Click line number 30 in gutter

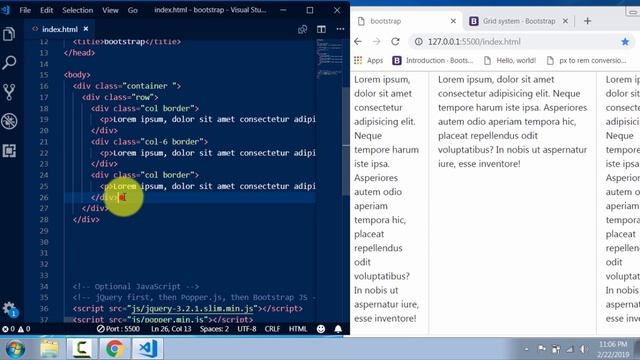(x=44, y=242)
